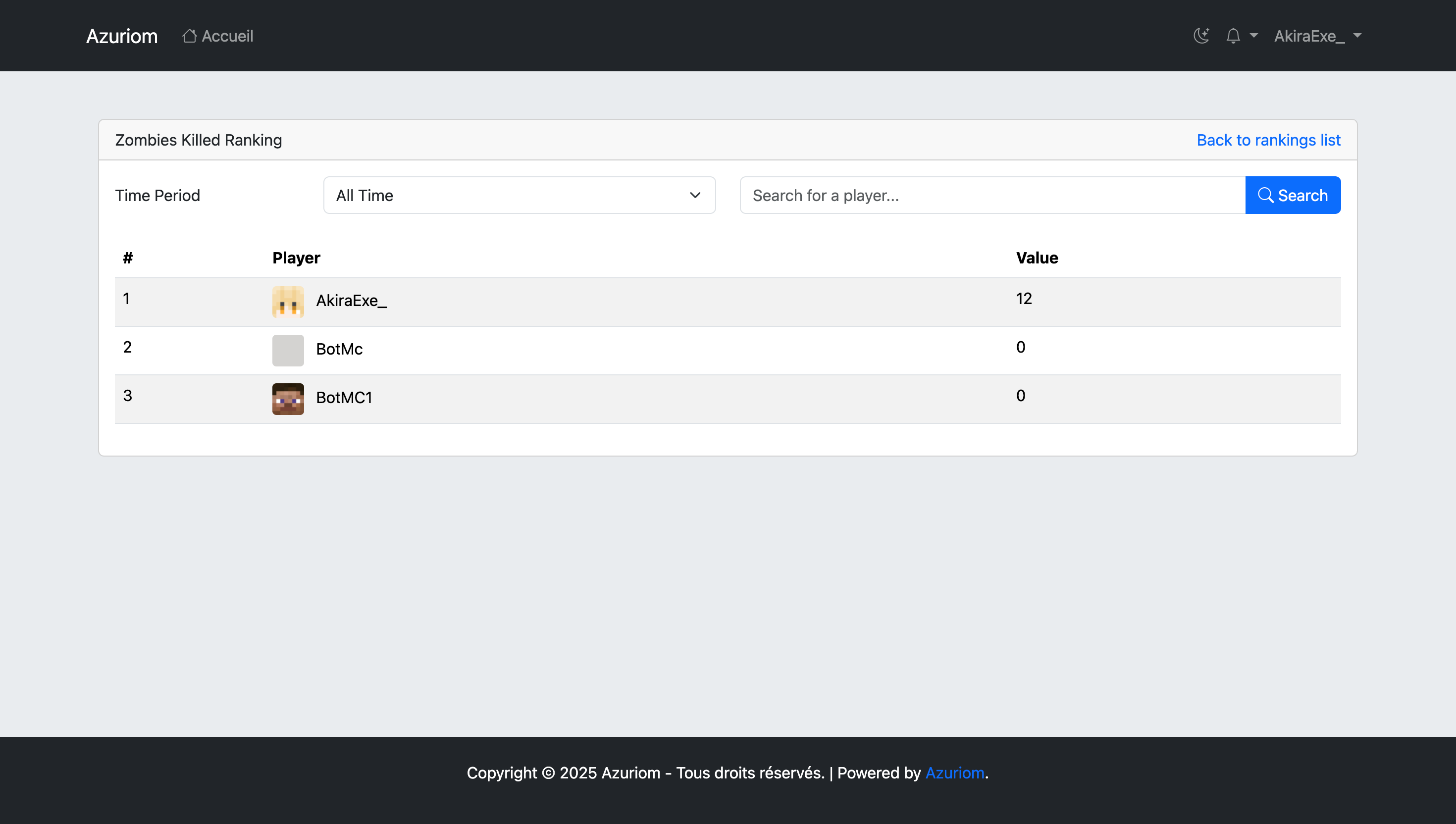Click BotMc grey placeholder avatar
Viewport: 1456px width, 824px height.
pos(288,350)
